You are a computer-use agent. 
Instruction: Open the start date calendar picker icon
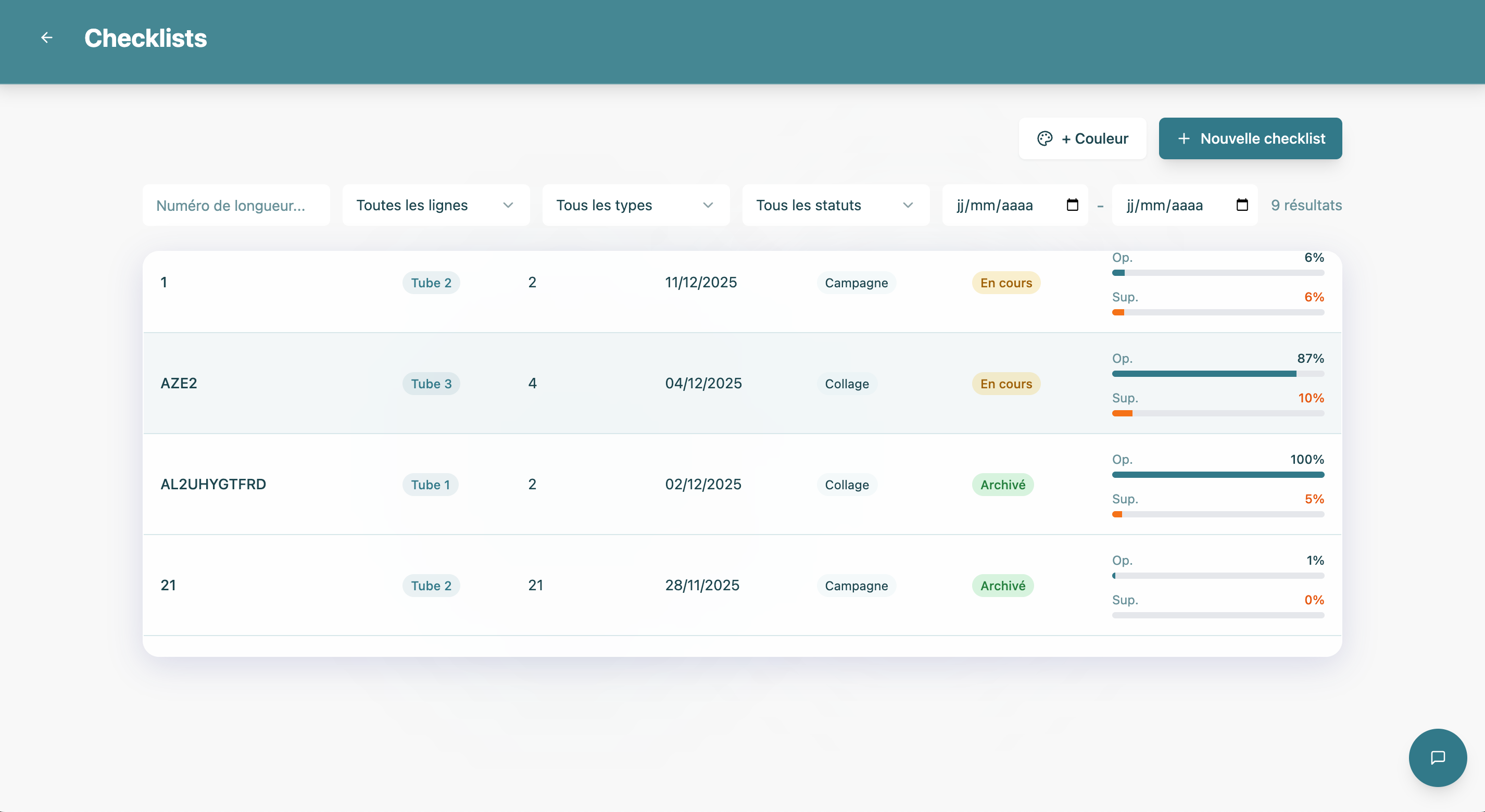pos(1072,205)
